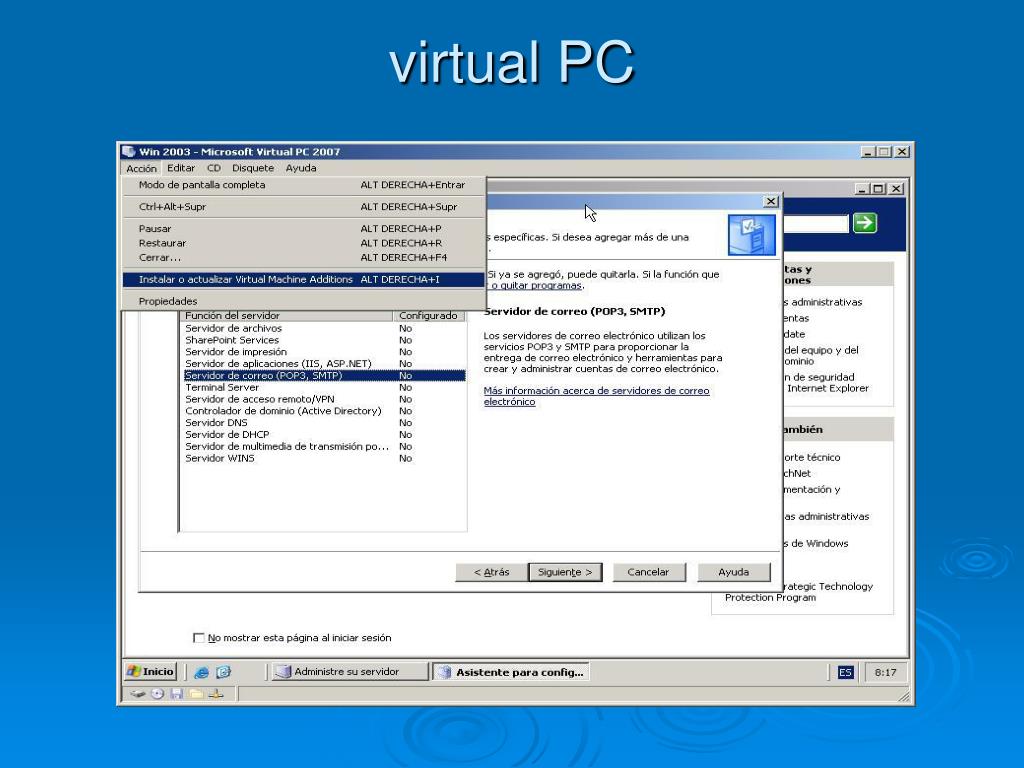Viewport: 1024px width, 768px height.
Task: Select 'Servidor de multimedia de transmisión' row
Action: (325, 447)
